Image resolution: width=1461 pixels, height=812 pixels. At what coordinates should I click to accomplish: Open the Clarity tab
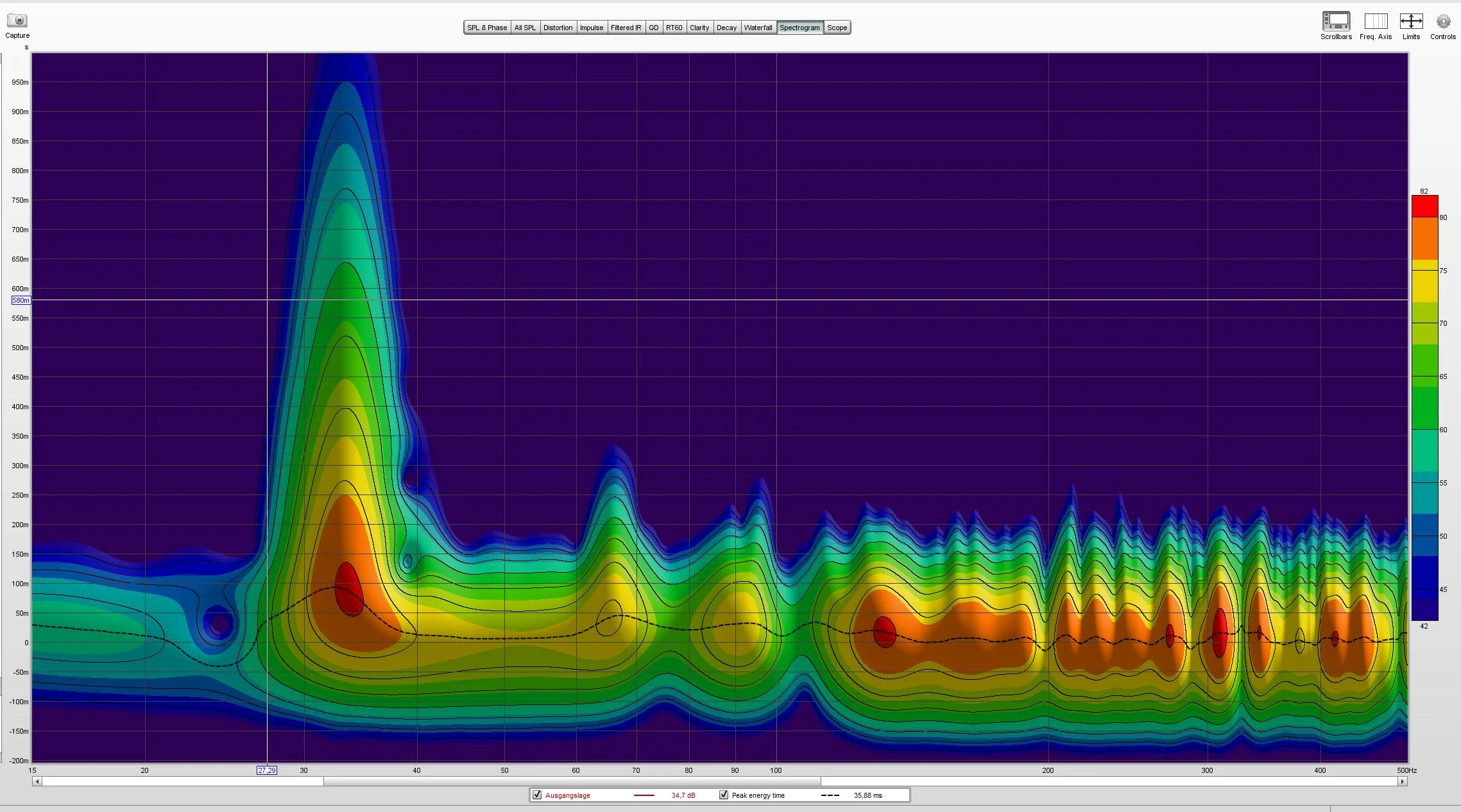pyautogui.click(x=699, y=28)
